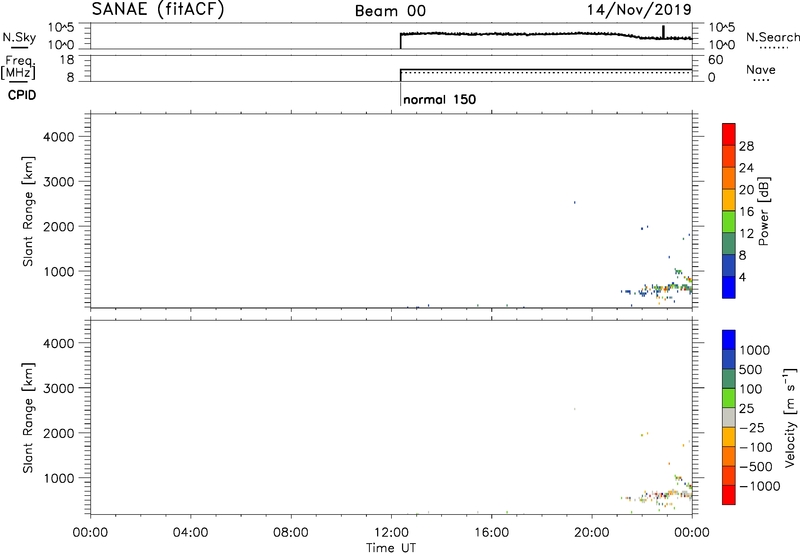800x554 pixels.
Task: Click the 'normal 150' CPID annotation
Action: [439, 99]
